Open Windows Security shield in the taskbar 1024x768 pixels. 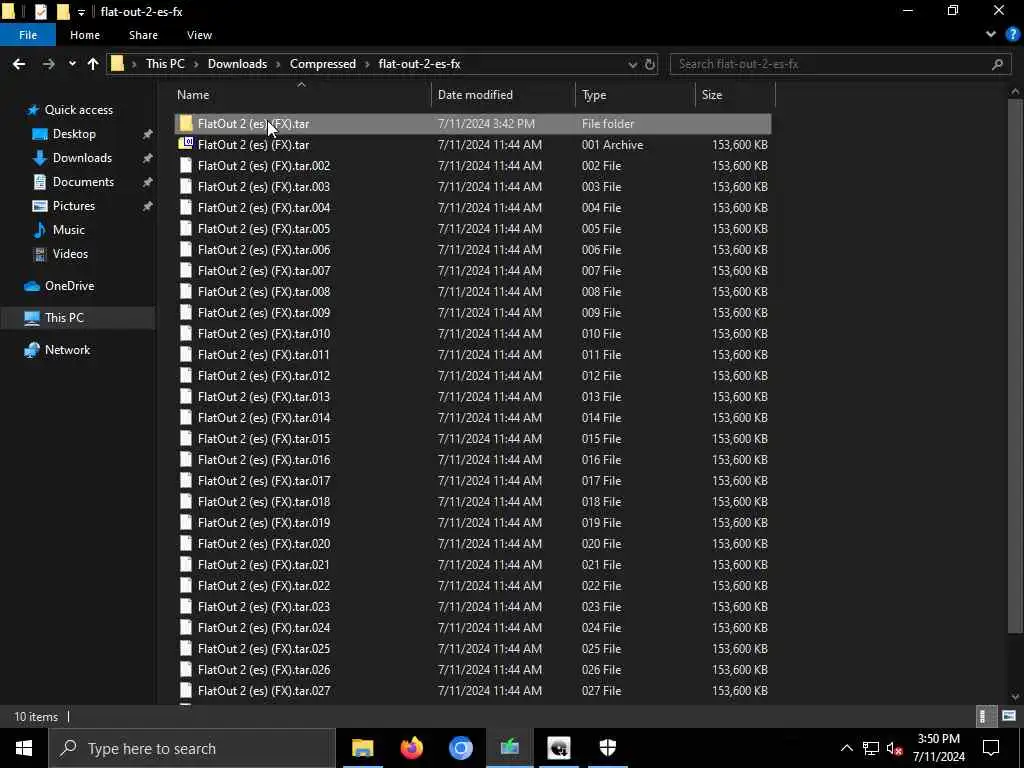[x=607, y=748]
